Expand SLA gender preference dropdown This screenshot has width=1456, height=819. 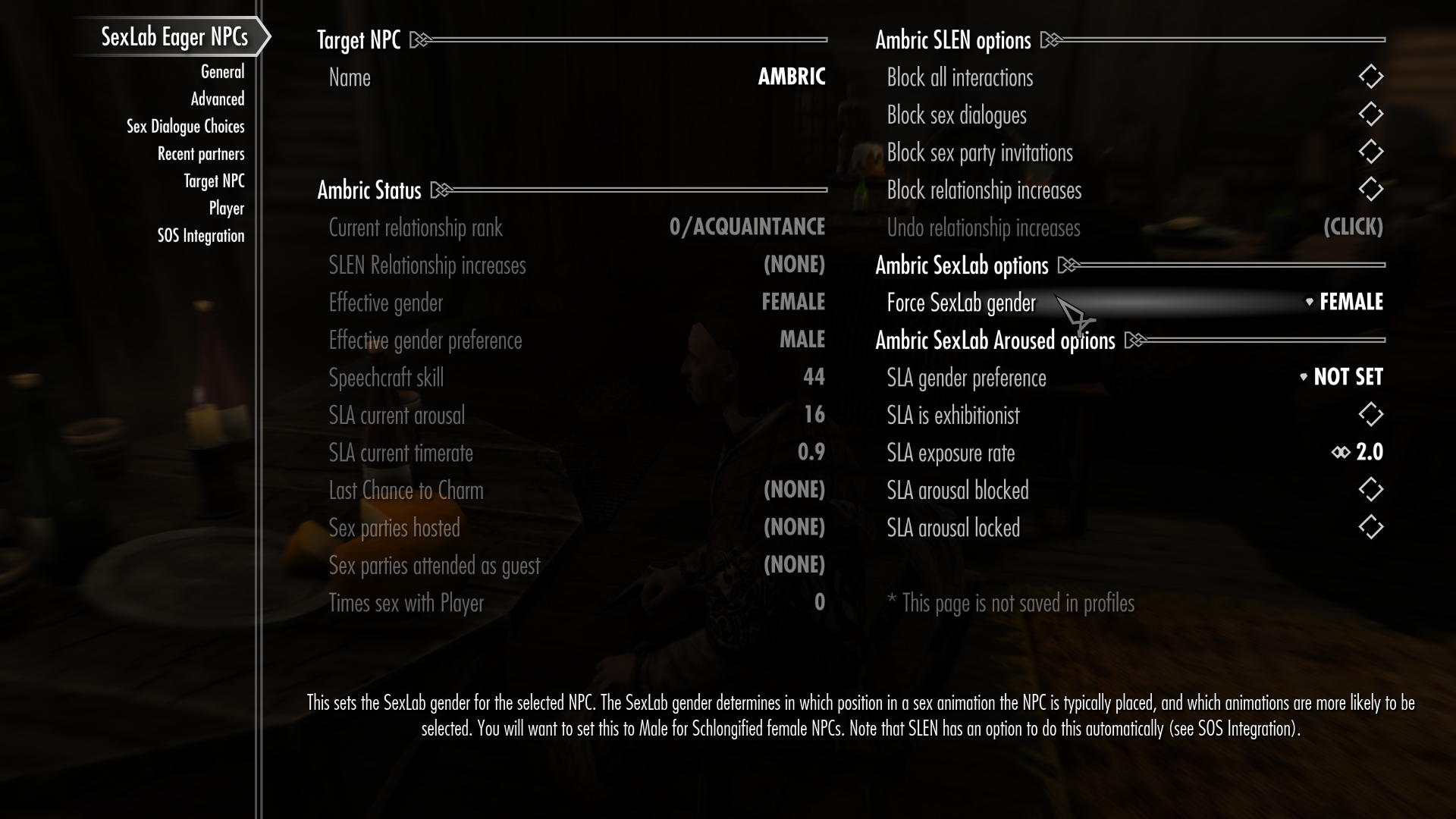[1347, 377]
